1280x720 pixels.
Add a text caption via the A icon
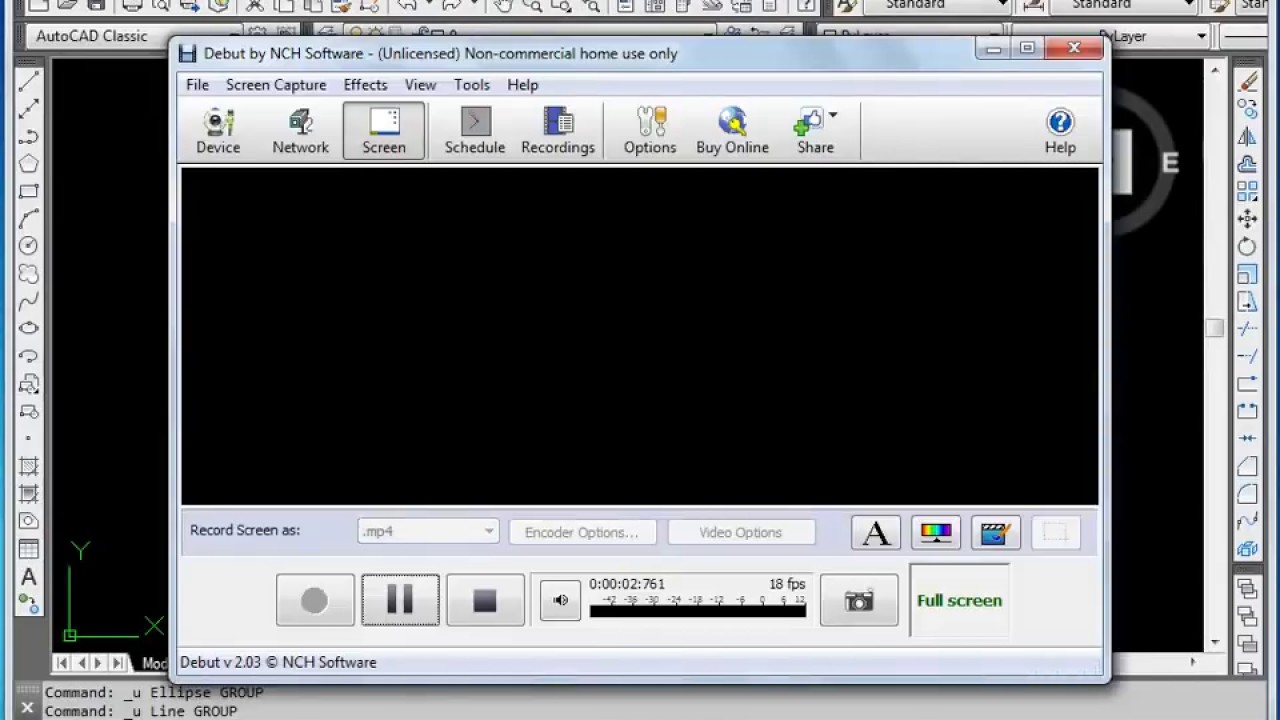tap(876, 533)
